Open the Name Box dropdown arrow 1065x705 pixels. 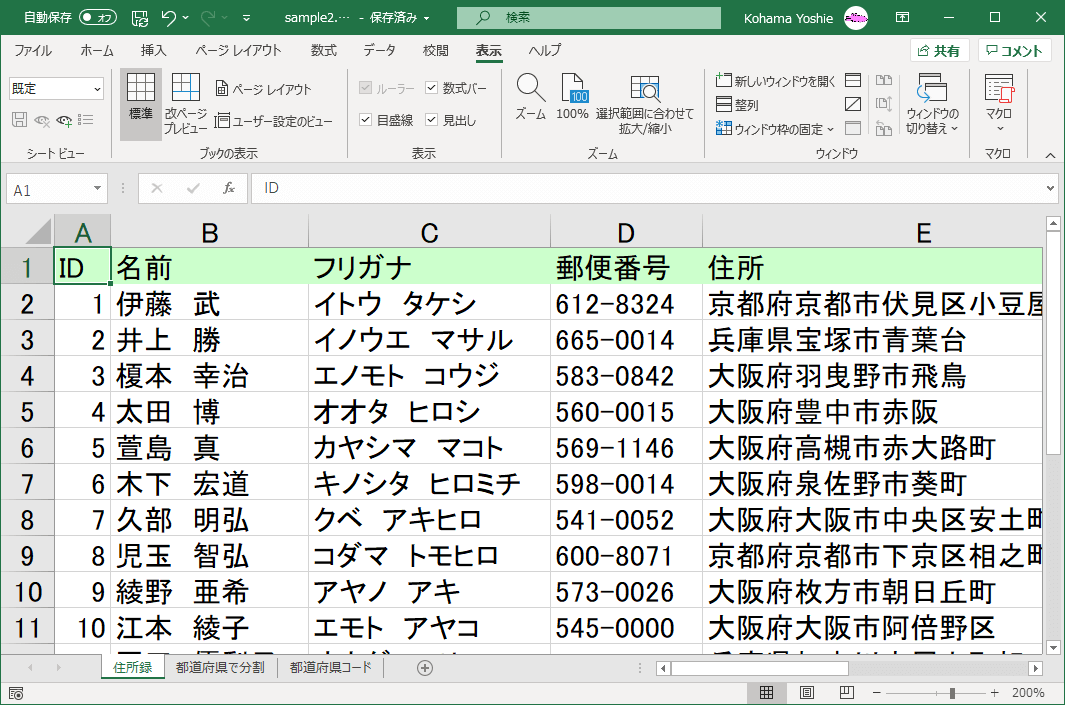(x=97, y=188)
